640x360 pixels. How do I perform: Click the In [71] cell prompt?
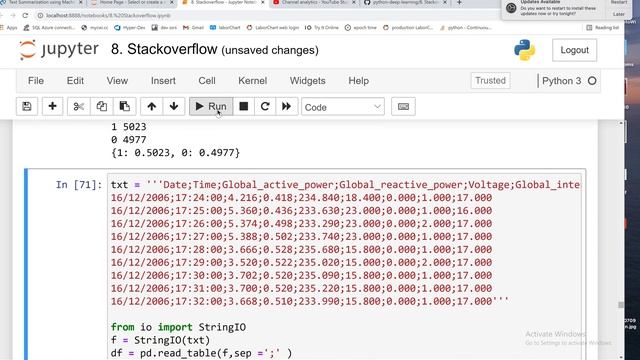pyautogui.click(x=79, y=185)
